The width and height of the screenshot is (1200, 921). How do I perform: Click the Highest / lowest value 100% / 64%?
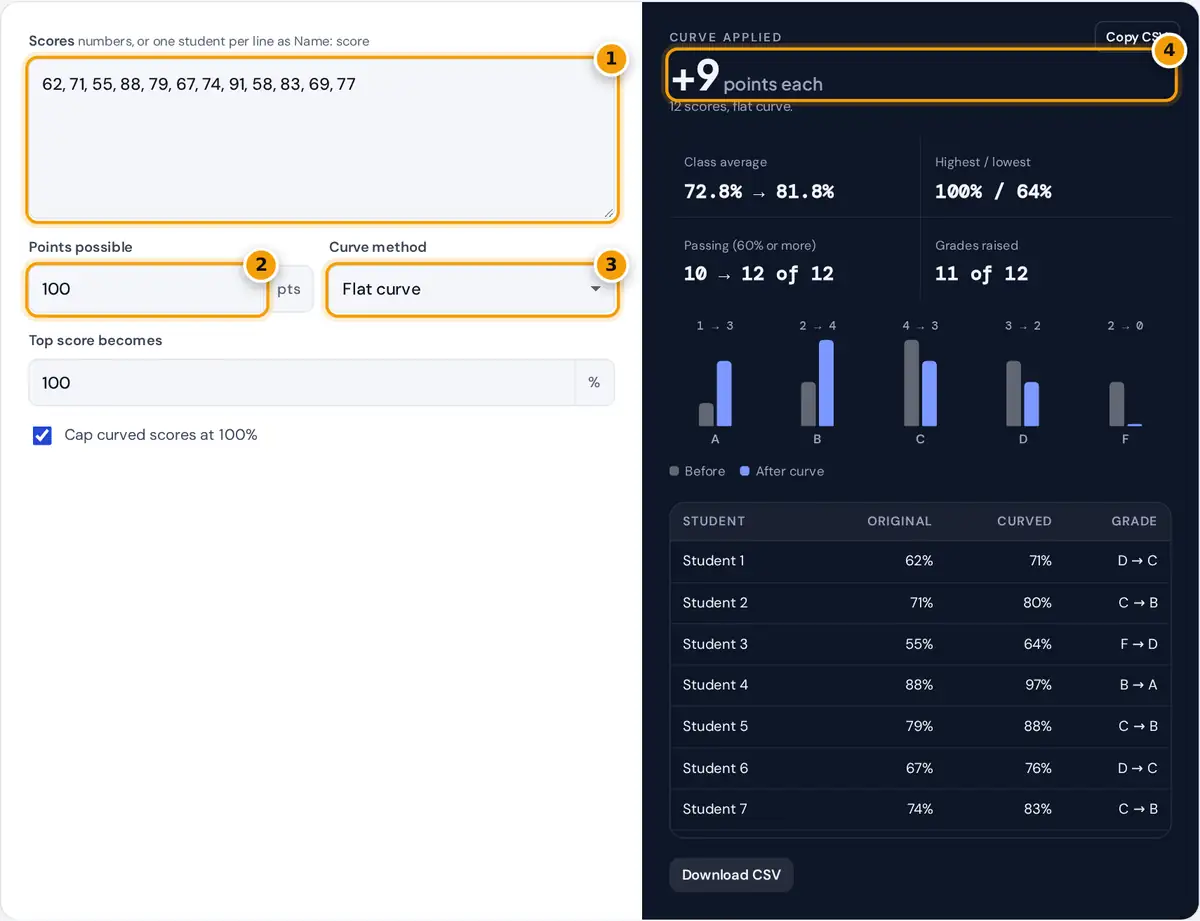pos(993,191)
